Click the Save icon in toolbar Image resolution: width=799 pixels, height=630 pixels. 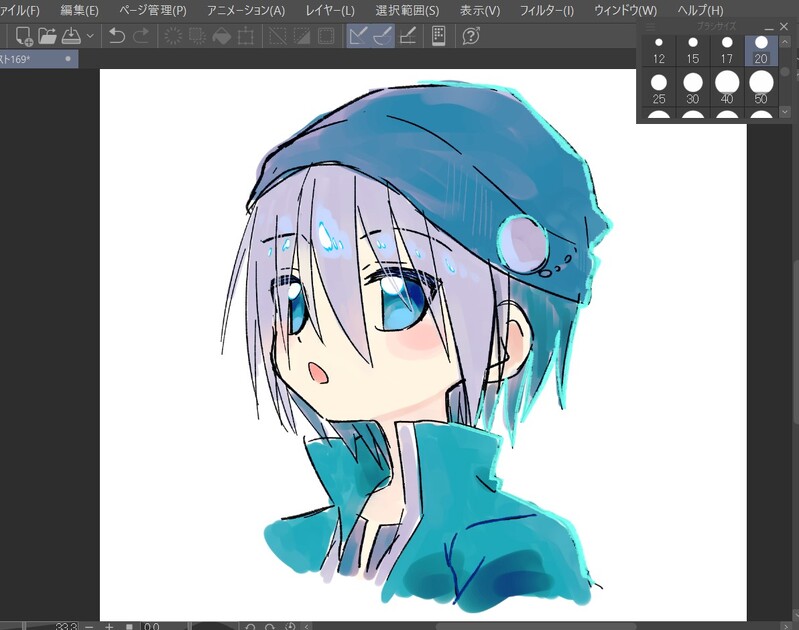coord(71,36)
